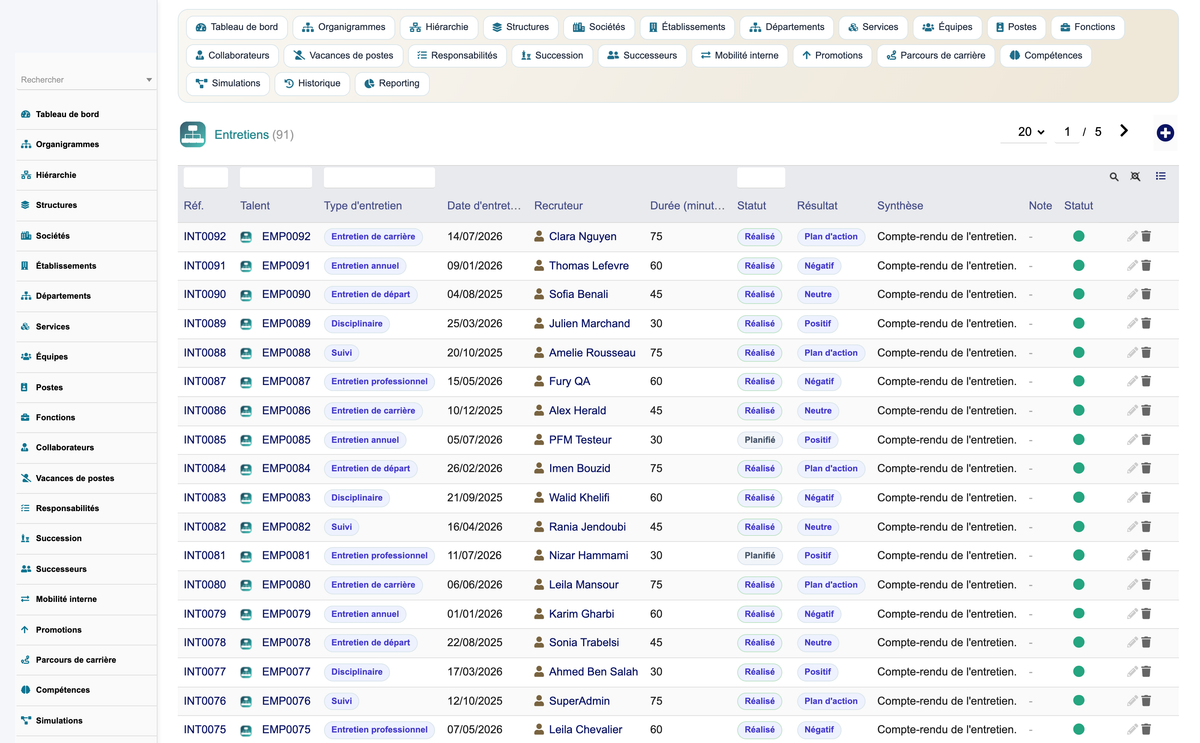Edit row INT0078 with pencil icon
This screenshot has width=1200, height=743.
point(1132,643)
